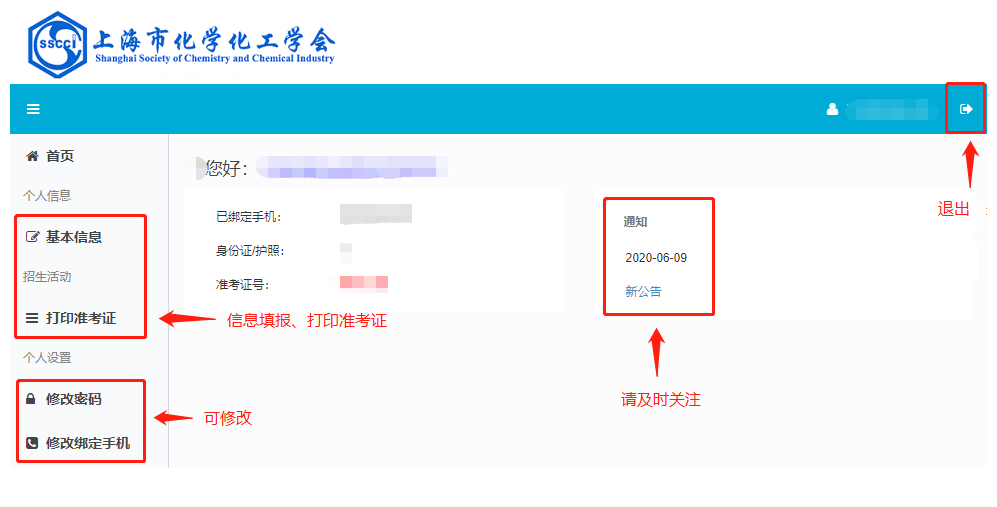Viewport: 997px width, 507px height.
Task: Select the 2020-06-09 notice date
Action: pyautogui.click(x=656, y=258)
